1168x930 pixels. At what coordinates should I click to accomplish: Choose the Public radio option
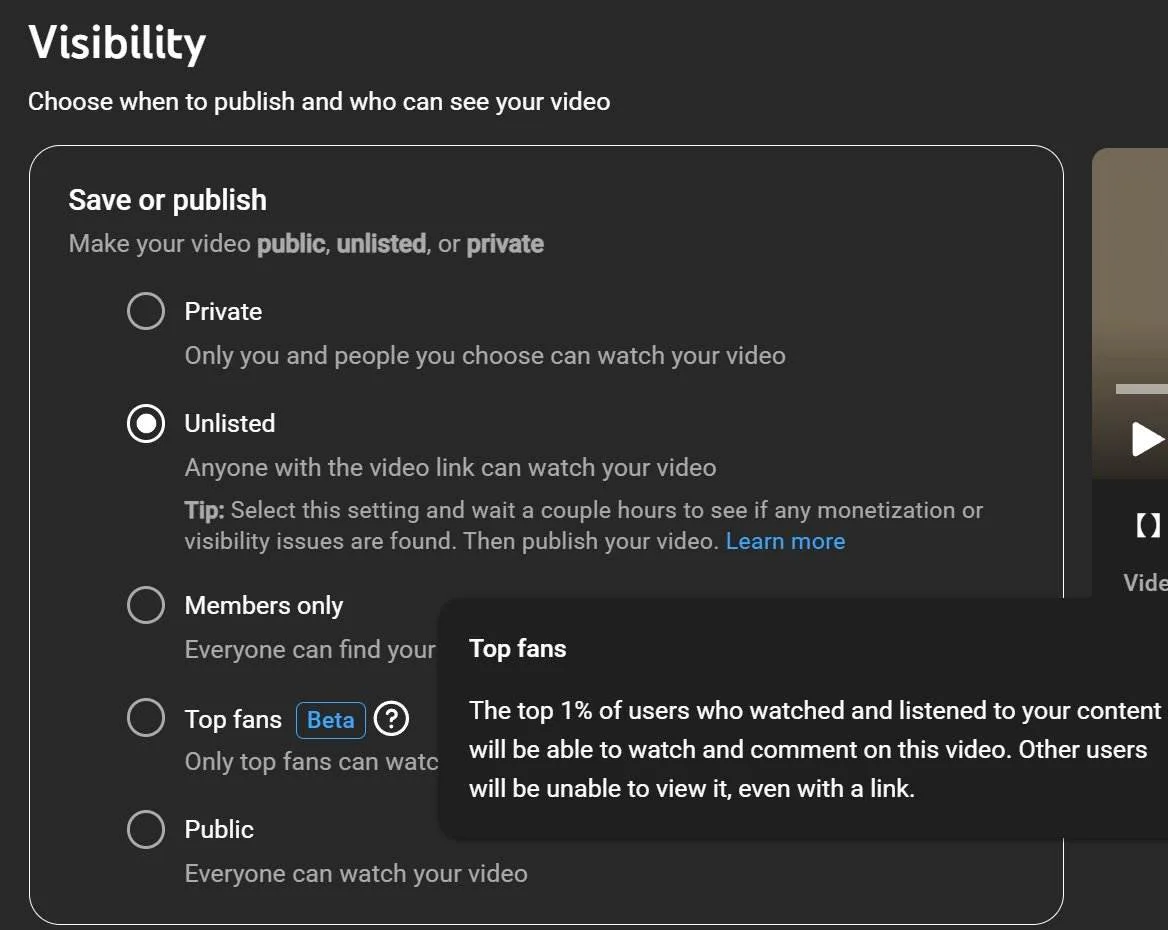[146, 829]
